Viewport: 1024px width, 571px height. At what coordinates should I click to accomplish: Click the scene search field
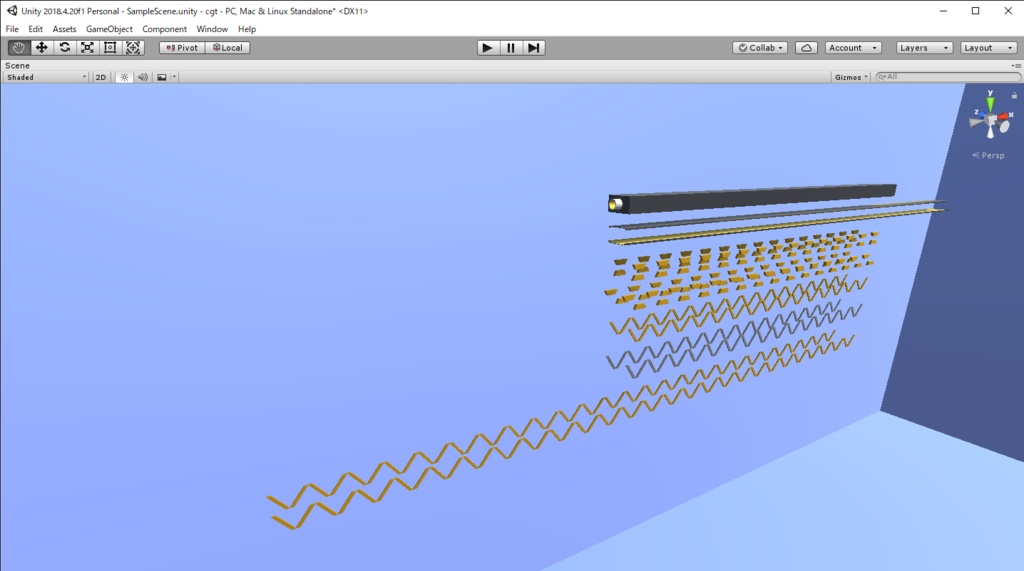tap(948, 77)
